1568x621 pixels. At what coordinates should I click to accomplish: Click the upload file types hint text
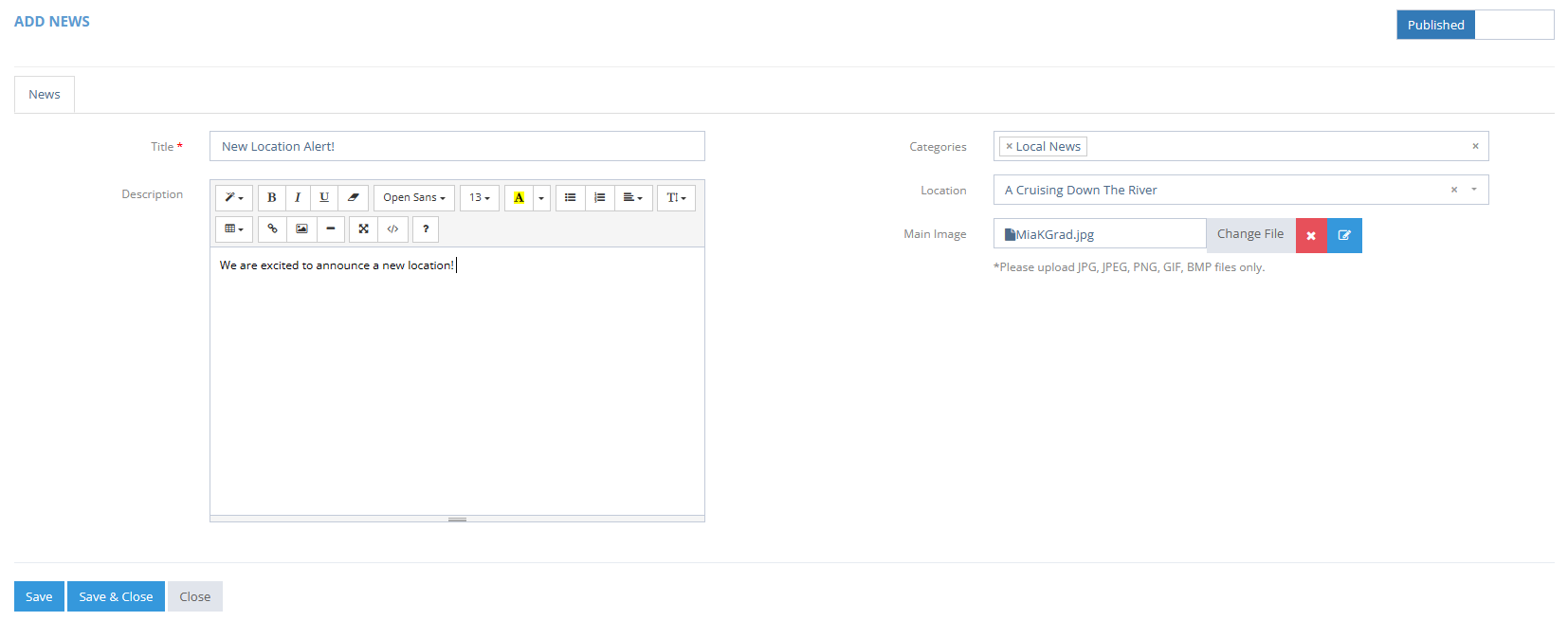(1129, 267)
